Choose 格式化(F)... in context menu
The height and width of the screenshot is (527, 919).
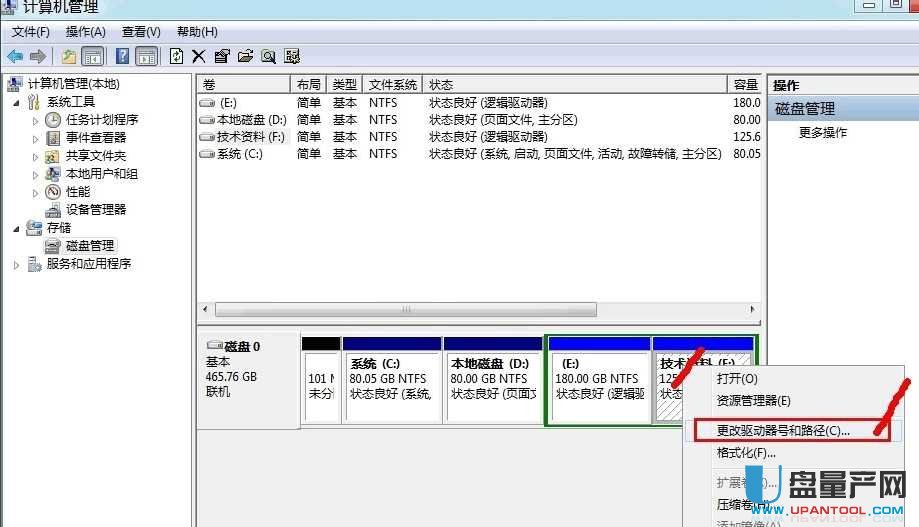tap(746, 453)
